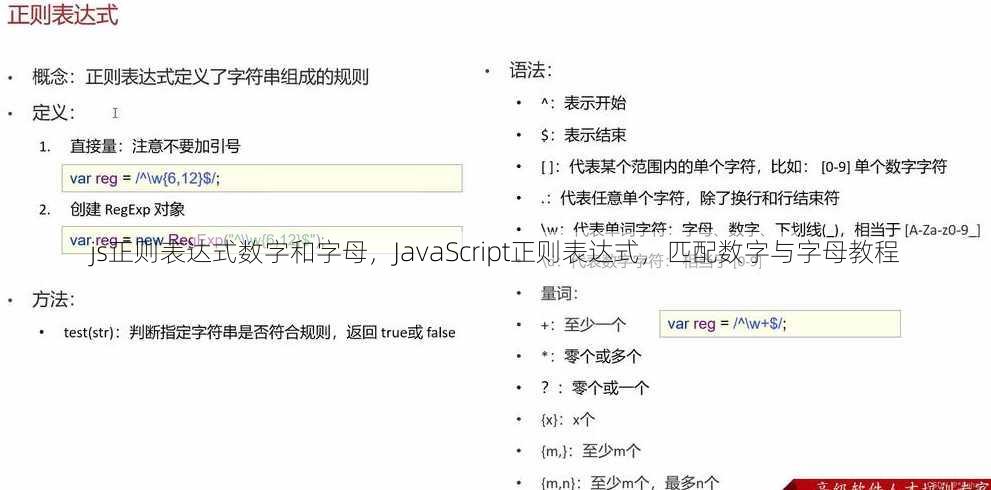
Task: Click the line {m,n}：至少m个，最多n个
Action: 629,482
